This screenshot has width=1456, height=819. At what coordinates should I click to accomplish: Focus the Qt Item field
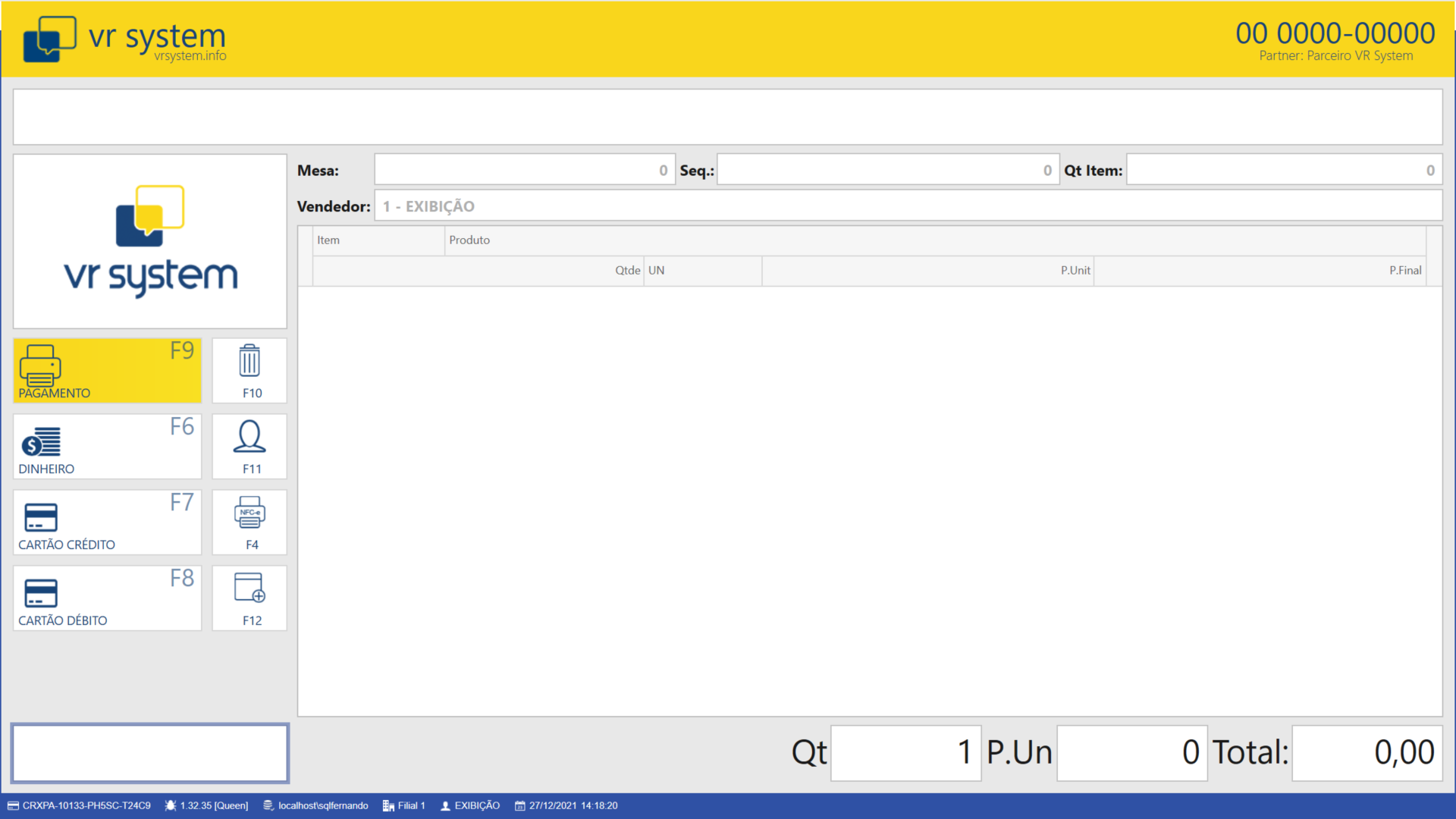1283,170
